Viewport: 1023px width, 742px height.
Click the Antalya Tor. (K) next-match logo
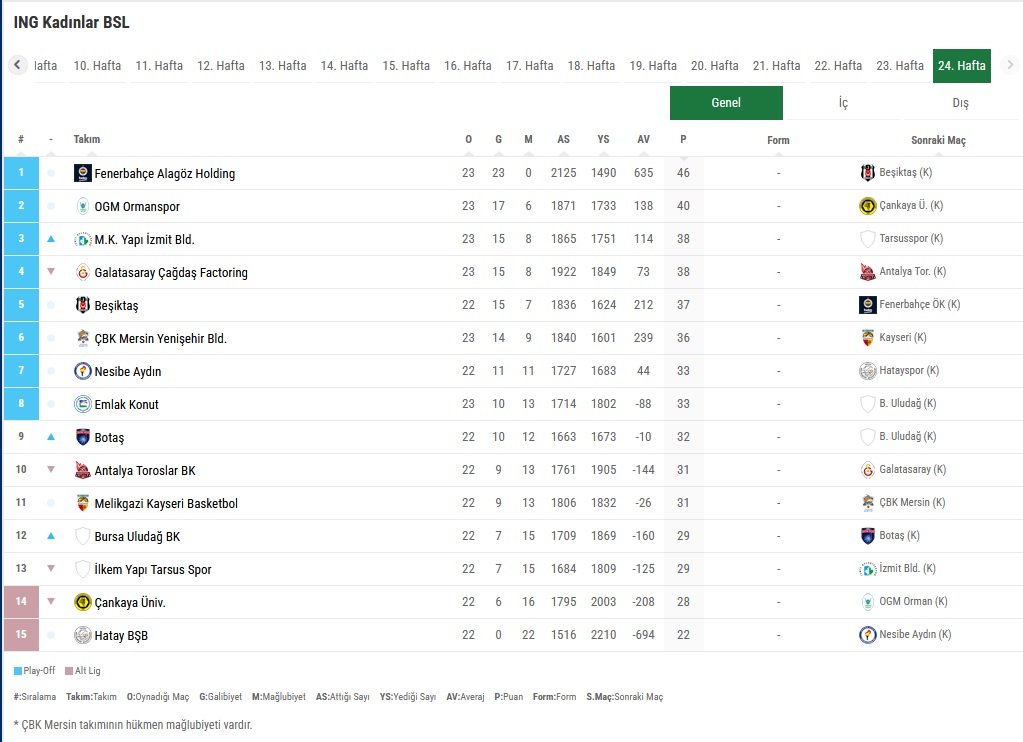pos(867,271)
